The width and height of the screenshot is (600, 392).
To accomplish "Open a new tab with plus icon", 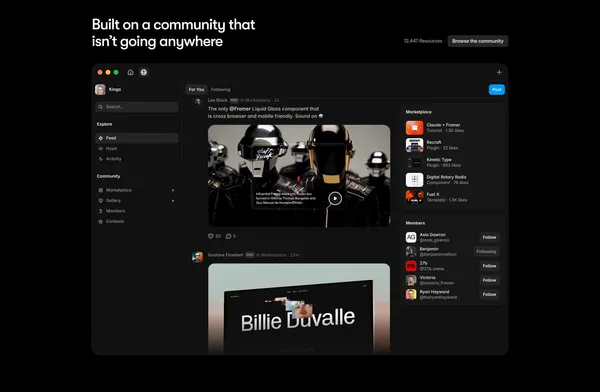I will pyautogui.click(x=499, y=72).
